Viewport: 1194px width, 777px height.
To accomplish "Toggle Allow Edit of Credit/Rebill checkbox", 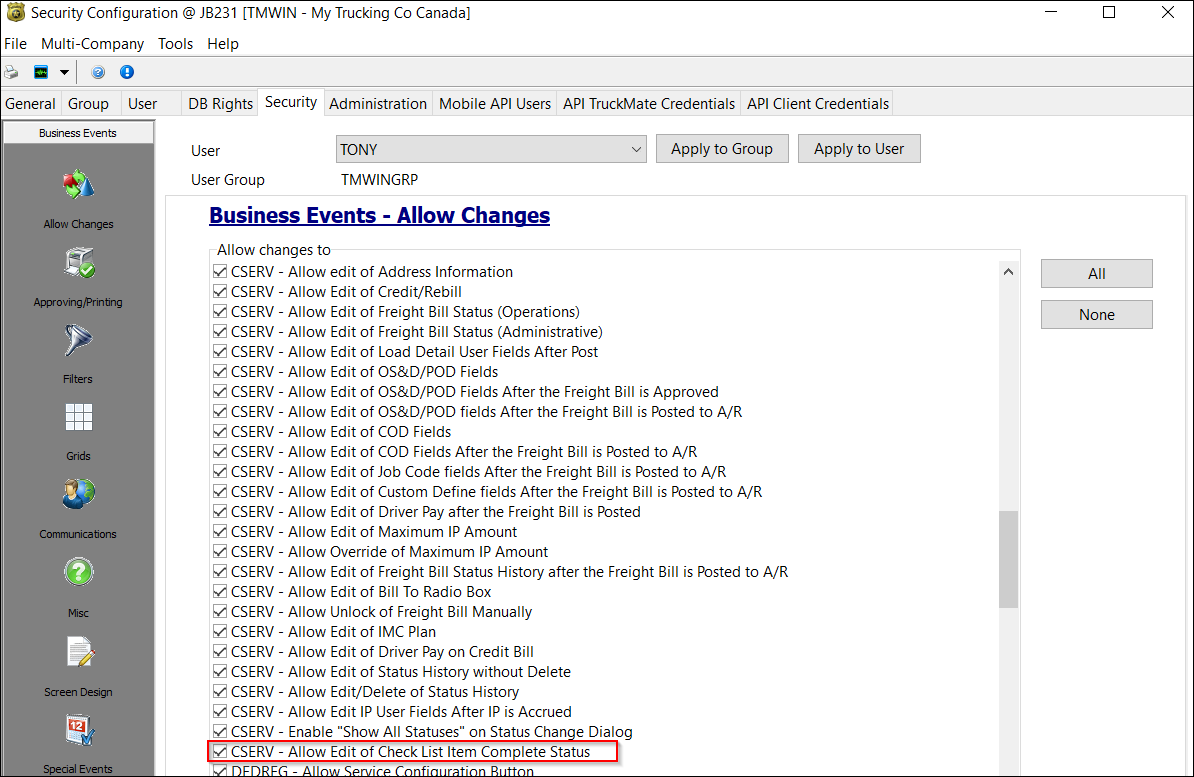I will pyautogui.click(x=220, y=291).
